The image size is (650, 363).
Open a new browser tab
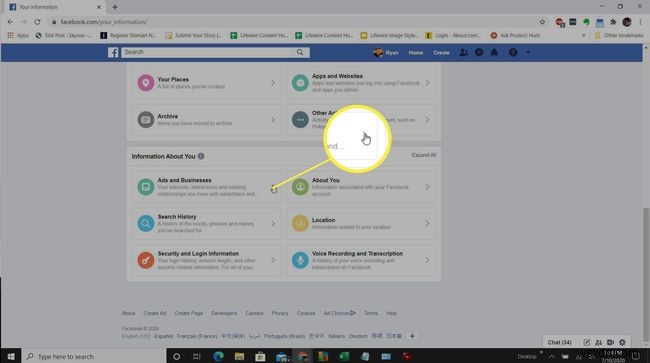[115, 7]
